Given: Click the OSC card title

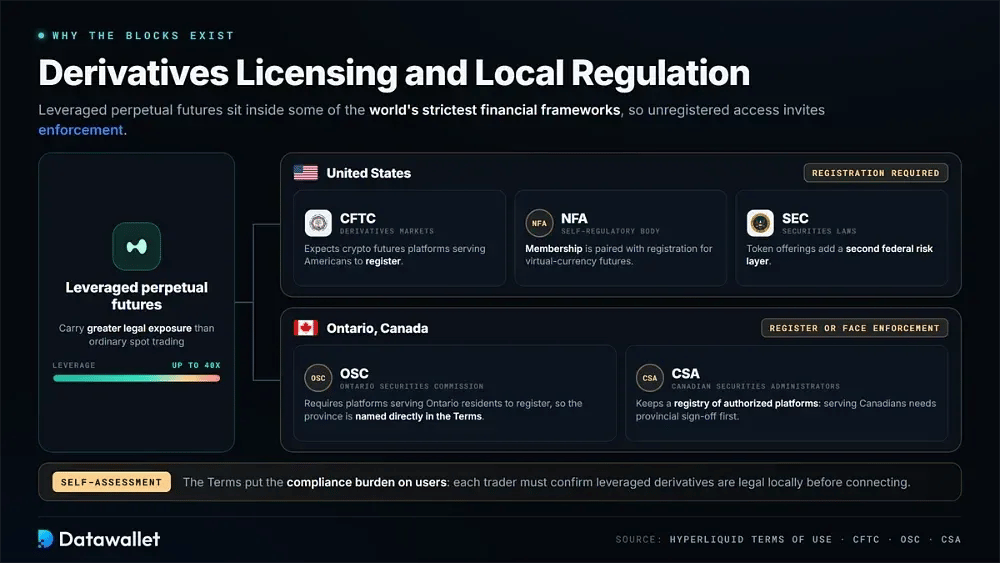Looking at the screenshot, I should pyautogui.click(x=354, y=373).
